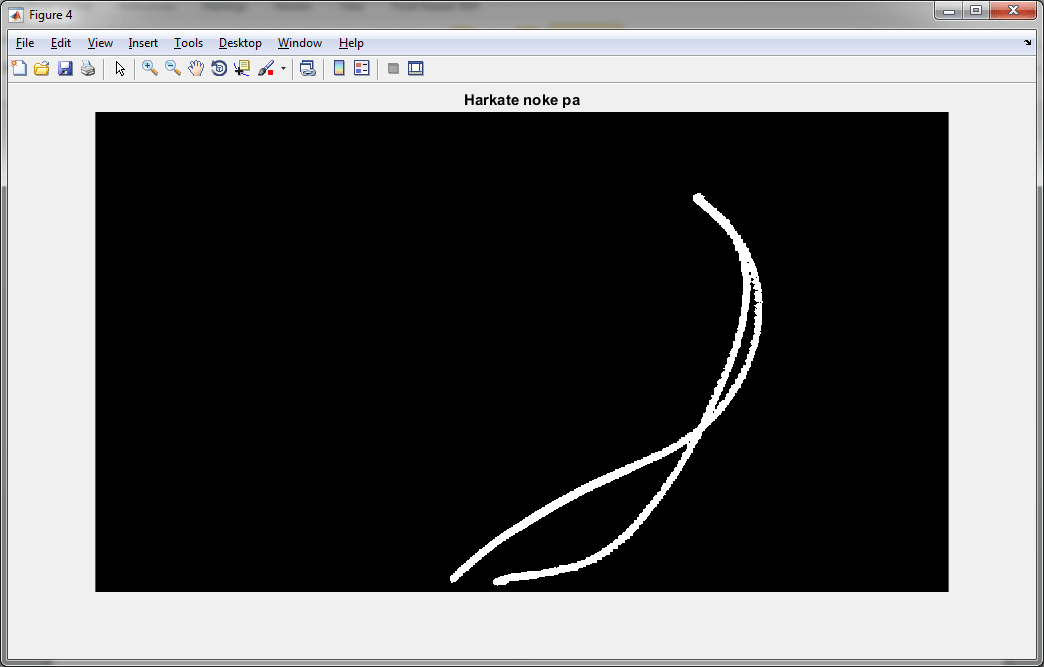Screen dimensions: 1044x667
Task: Insert a Colorbar using the toolbar icon
Action: 339,68
